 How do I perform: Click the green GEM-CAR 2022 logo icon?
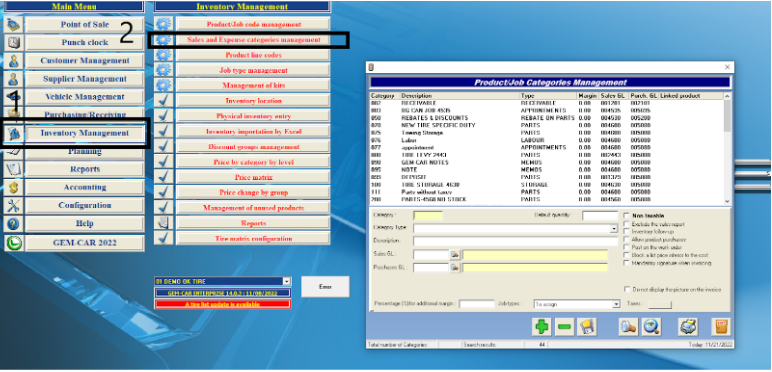13,243
